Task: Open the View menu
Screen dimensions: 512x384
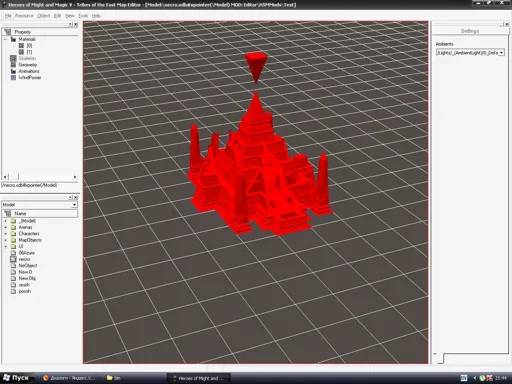Action: pyautogui.click(x=69, y=16)
